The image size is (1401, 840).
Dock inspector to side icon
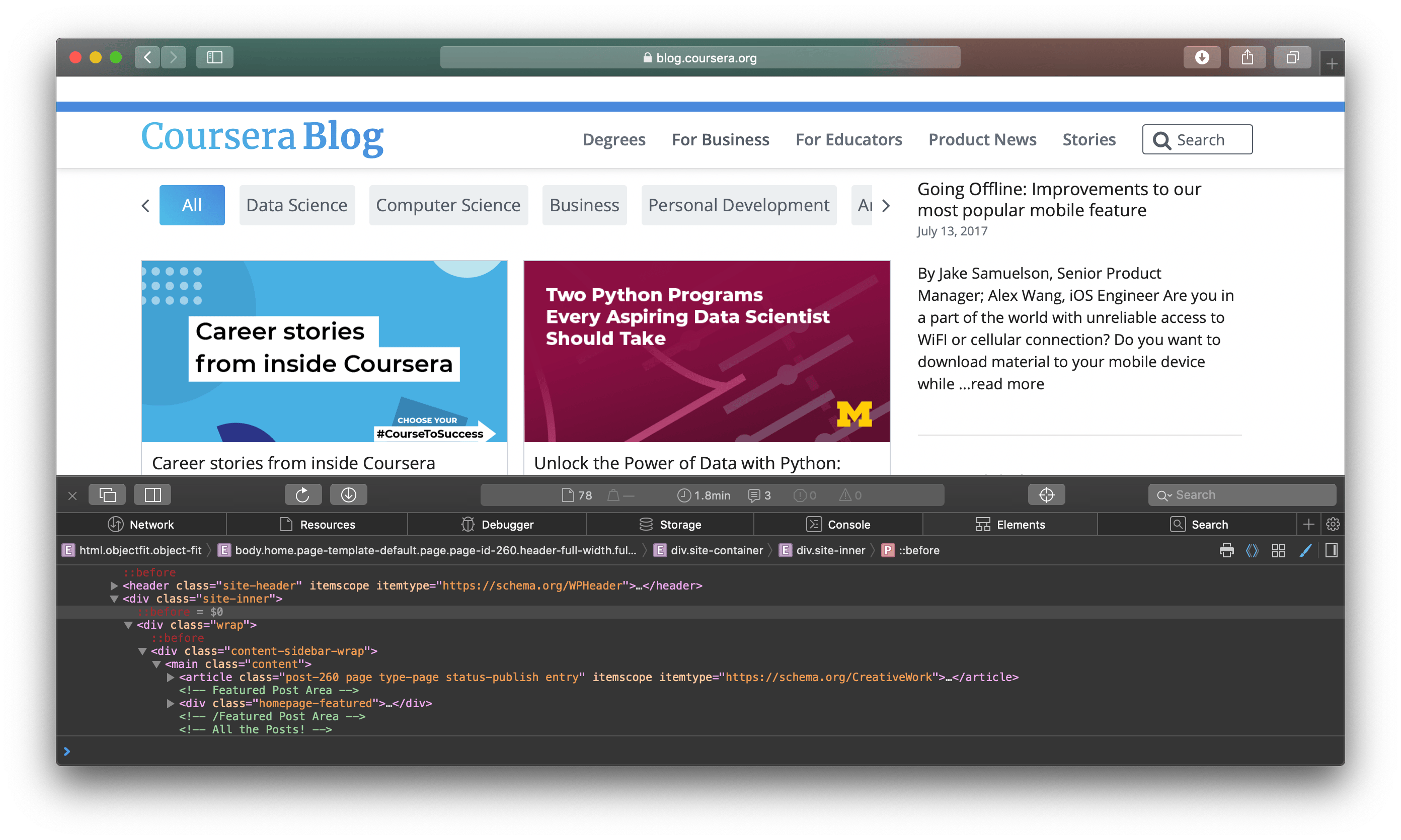[153, 495]
